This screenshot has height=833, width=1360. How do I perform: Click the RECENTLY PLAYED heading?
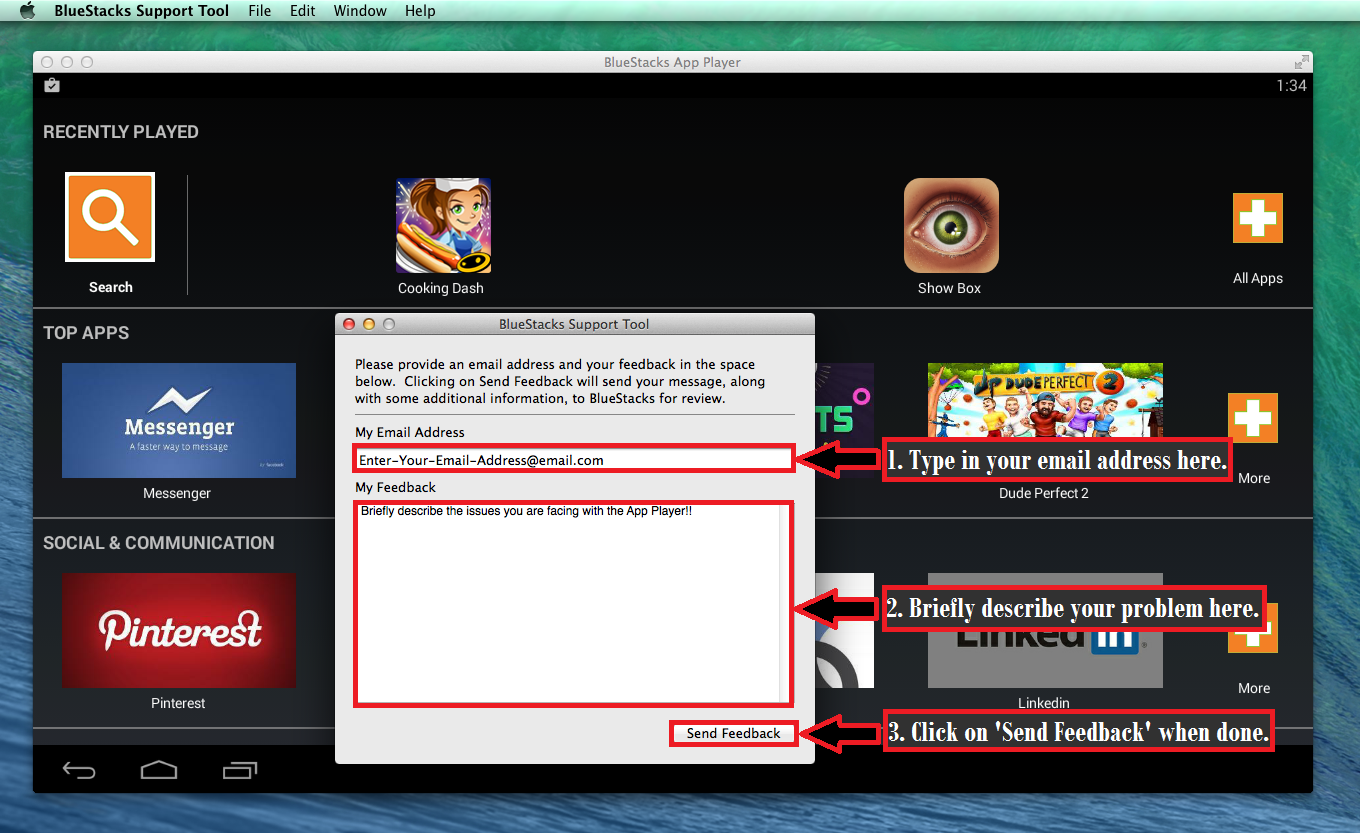pos(120,132)
